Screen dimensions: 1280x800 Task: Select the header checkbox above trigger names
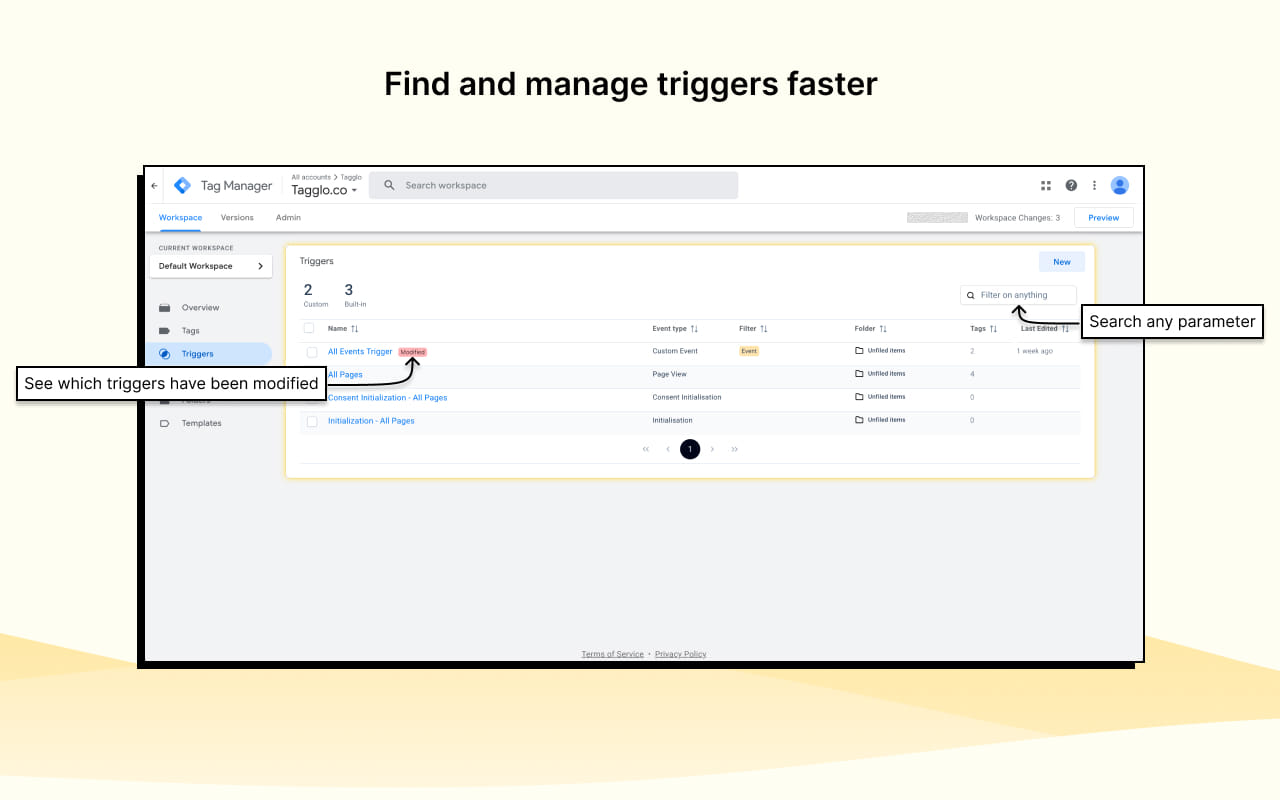click(309, 328)
